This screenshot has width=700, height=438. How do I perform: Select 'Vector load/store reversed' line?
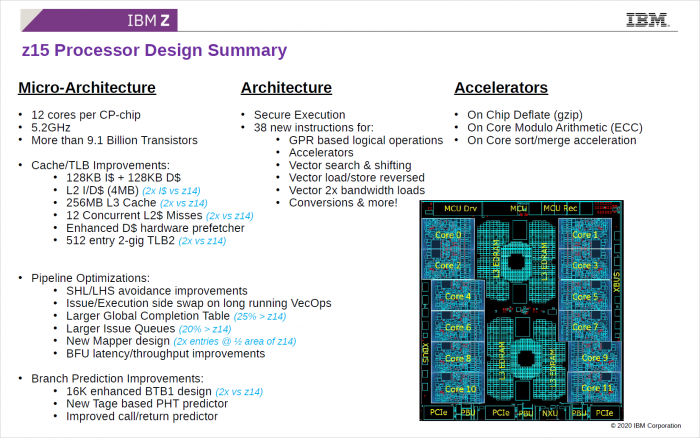point(357,178)
